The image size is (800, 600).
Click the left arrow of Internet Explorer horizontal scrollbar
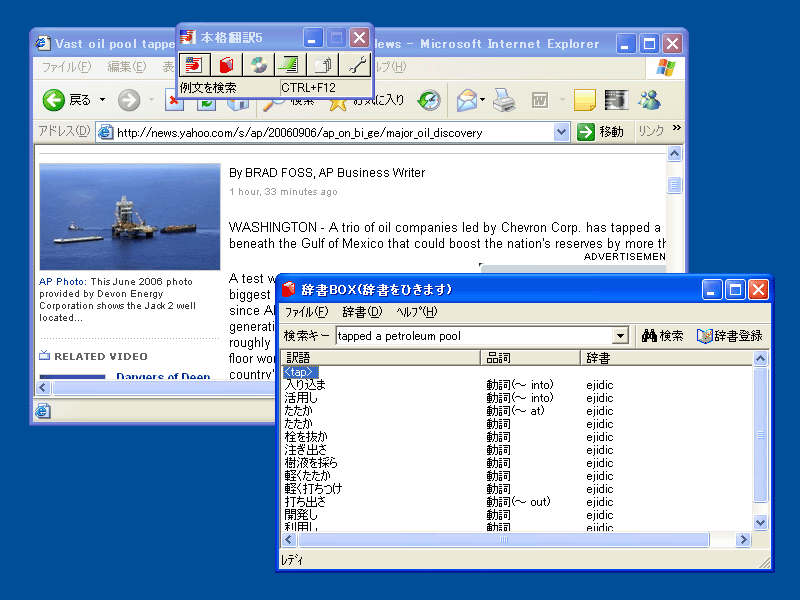click(43, 388)
